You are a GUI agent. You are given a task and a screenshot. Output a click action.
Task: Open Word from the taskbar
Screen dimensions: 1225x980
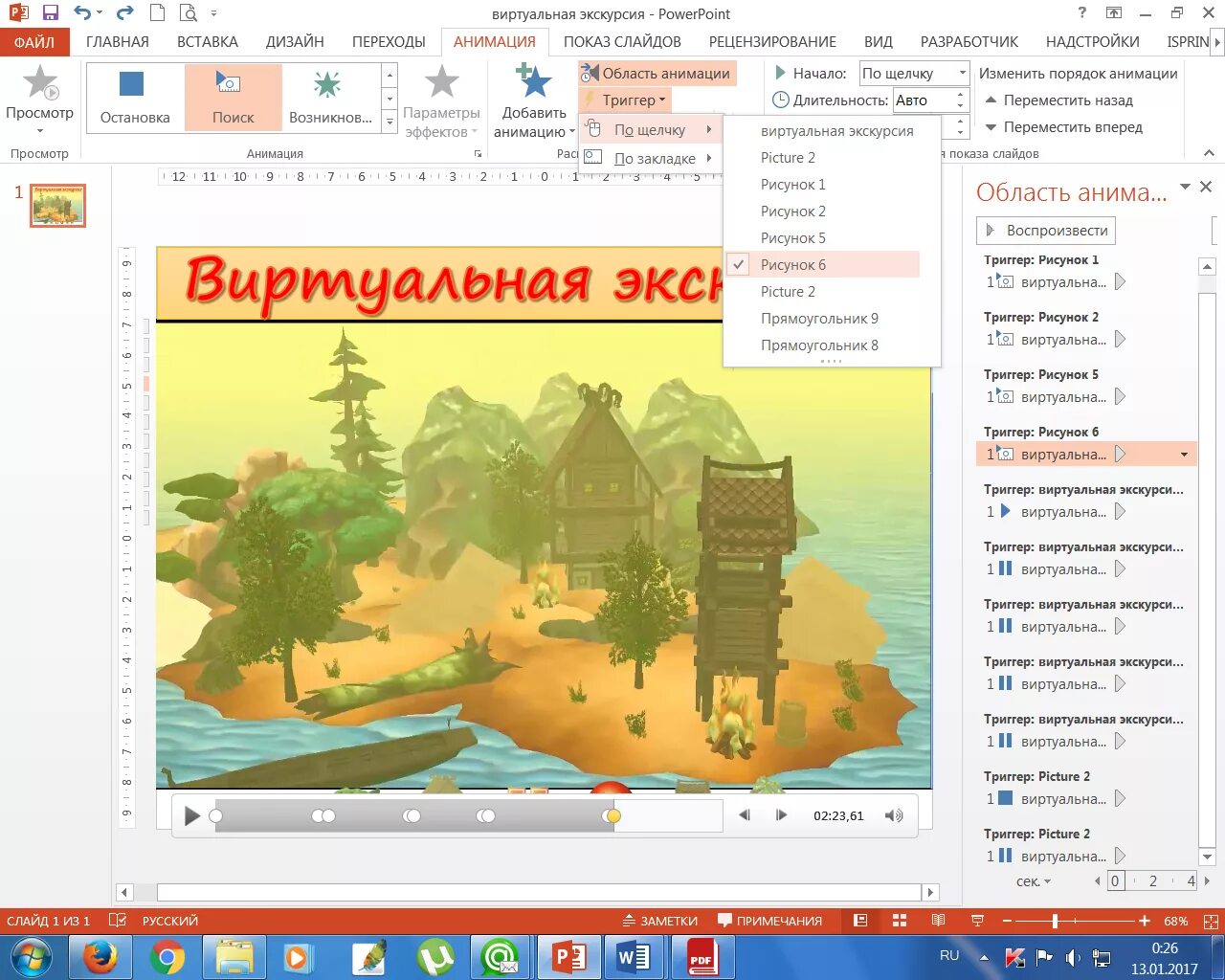[x=634, y=957]
